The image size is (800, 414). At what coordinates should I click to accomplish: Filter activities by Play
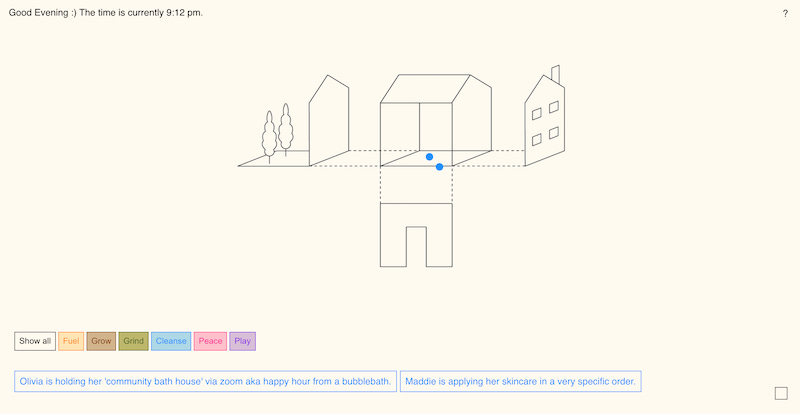[x=242, y=341]
